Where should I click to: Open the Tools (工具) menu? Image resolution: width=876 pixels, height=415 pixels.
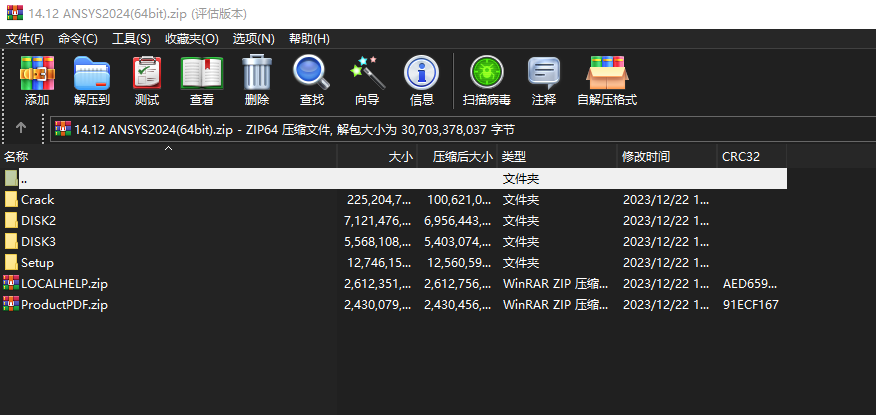[131, 39]
